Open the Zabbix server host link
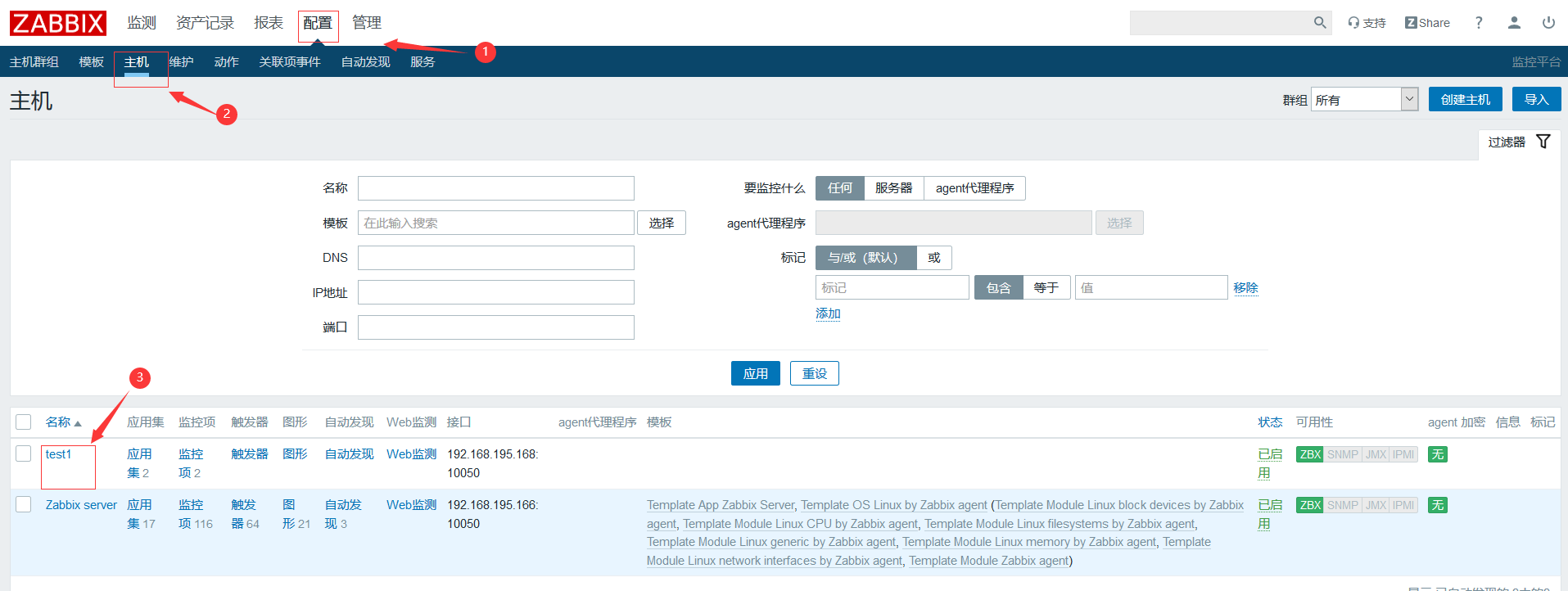This screenshot has height=591, width=1568. [81, 505]
